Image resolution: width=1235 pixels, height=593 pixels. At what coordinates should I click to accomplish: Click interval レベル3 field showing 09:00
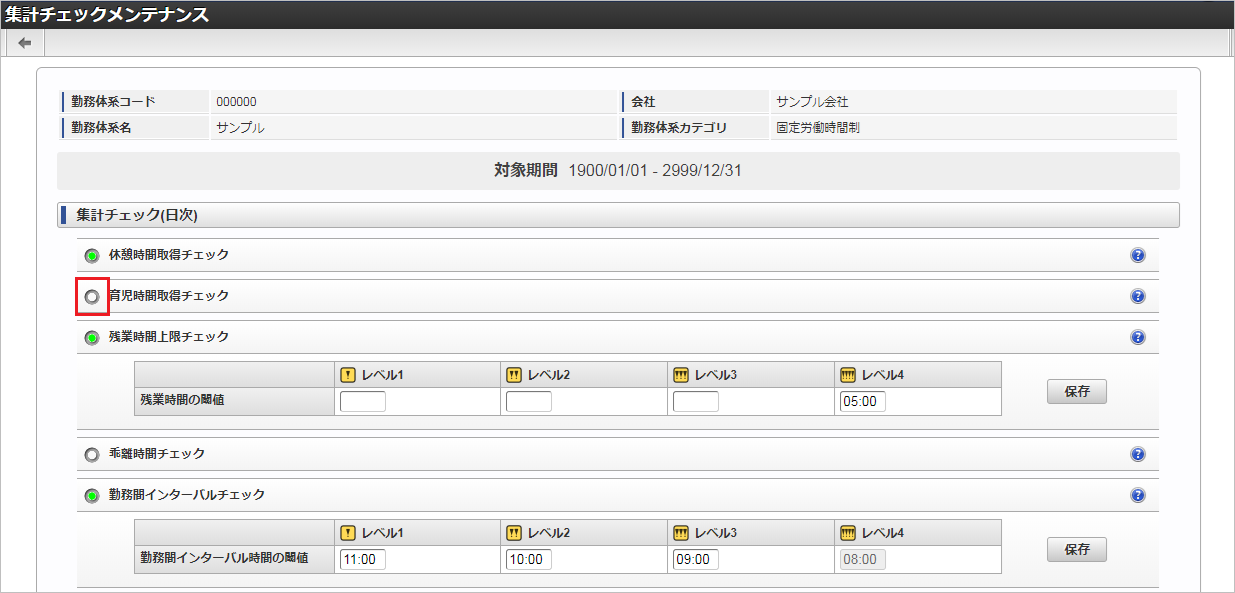[x=696, y=559]
